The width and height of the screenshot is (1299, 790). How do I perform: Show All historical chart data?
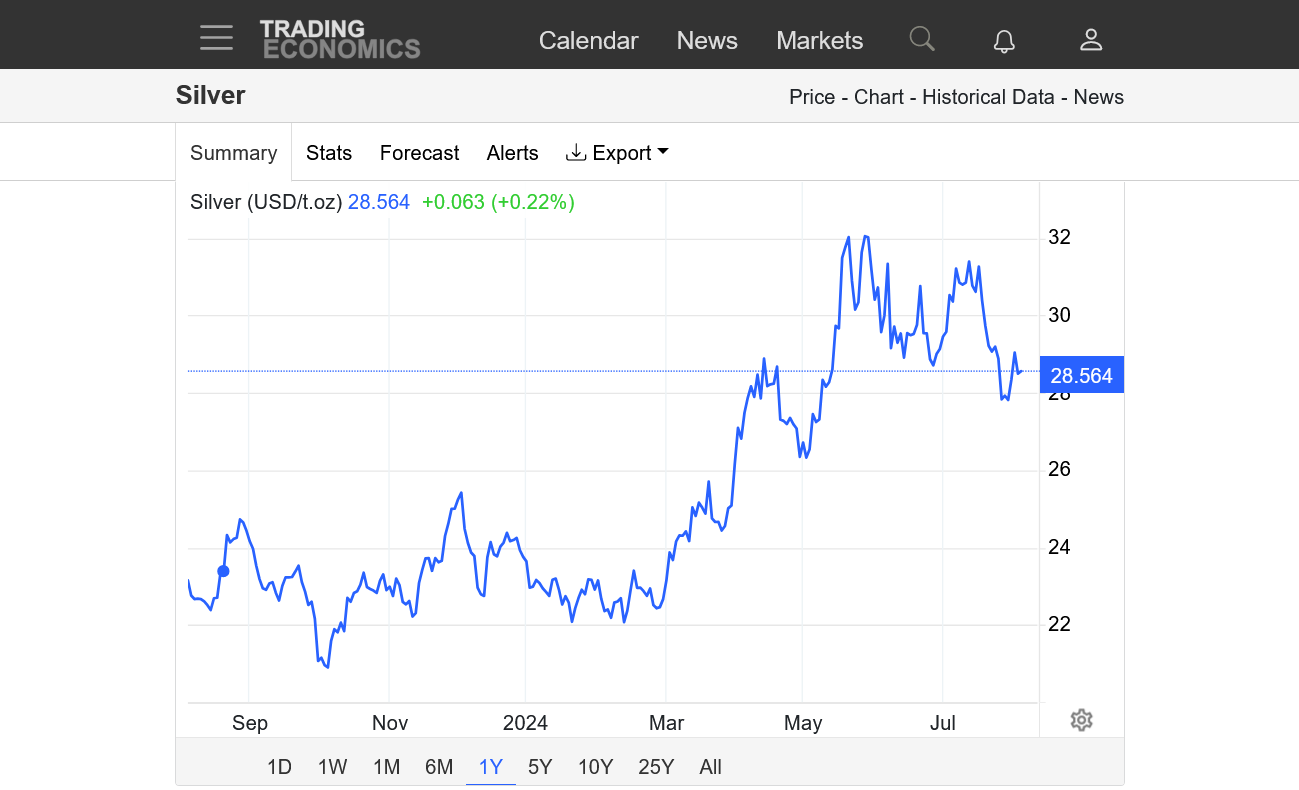click(711, 767)
